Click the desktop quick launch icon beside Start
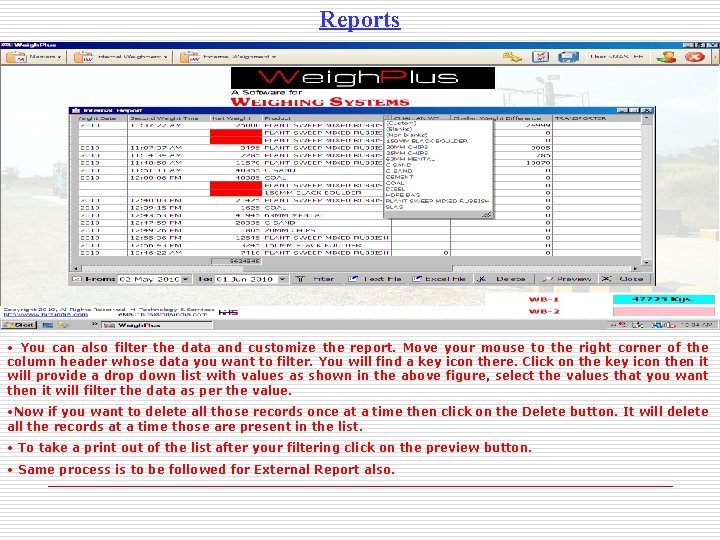 [x=47, y=325]
